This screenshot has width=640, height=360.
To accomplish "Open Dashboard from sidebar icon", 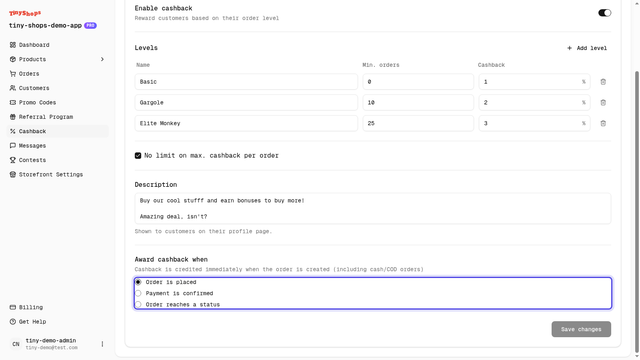I will coord(13,45).
